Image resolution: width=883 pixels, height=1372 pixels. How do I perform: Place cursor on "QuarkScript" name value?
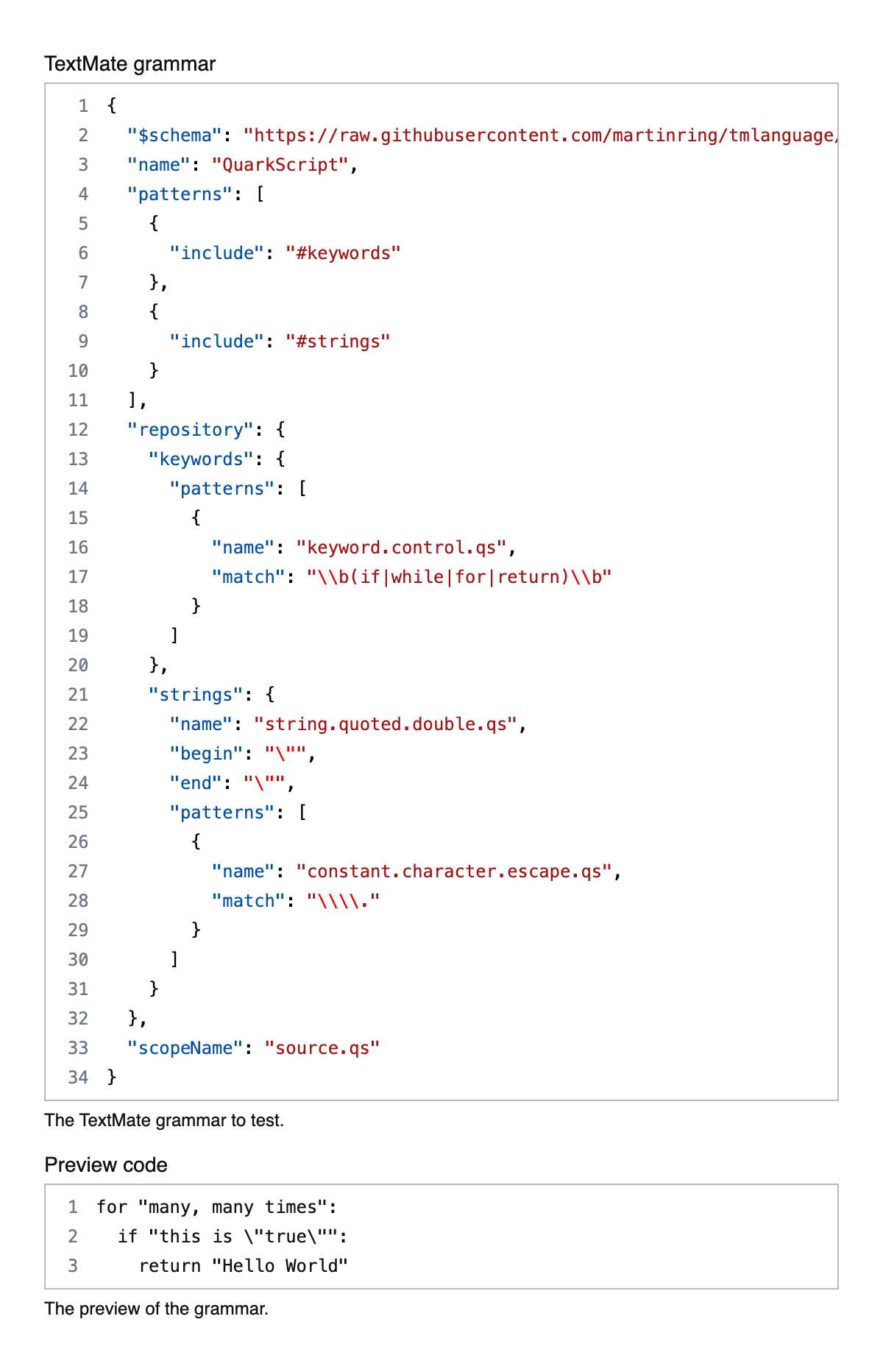[x=280, y=165]
